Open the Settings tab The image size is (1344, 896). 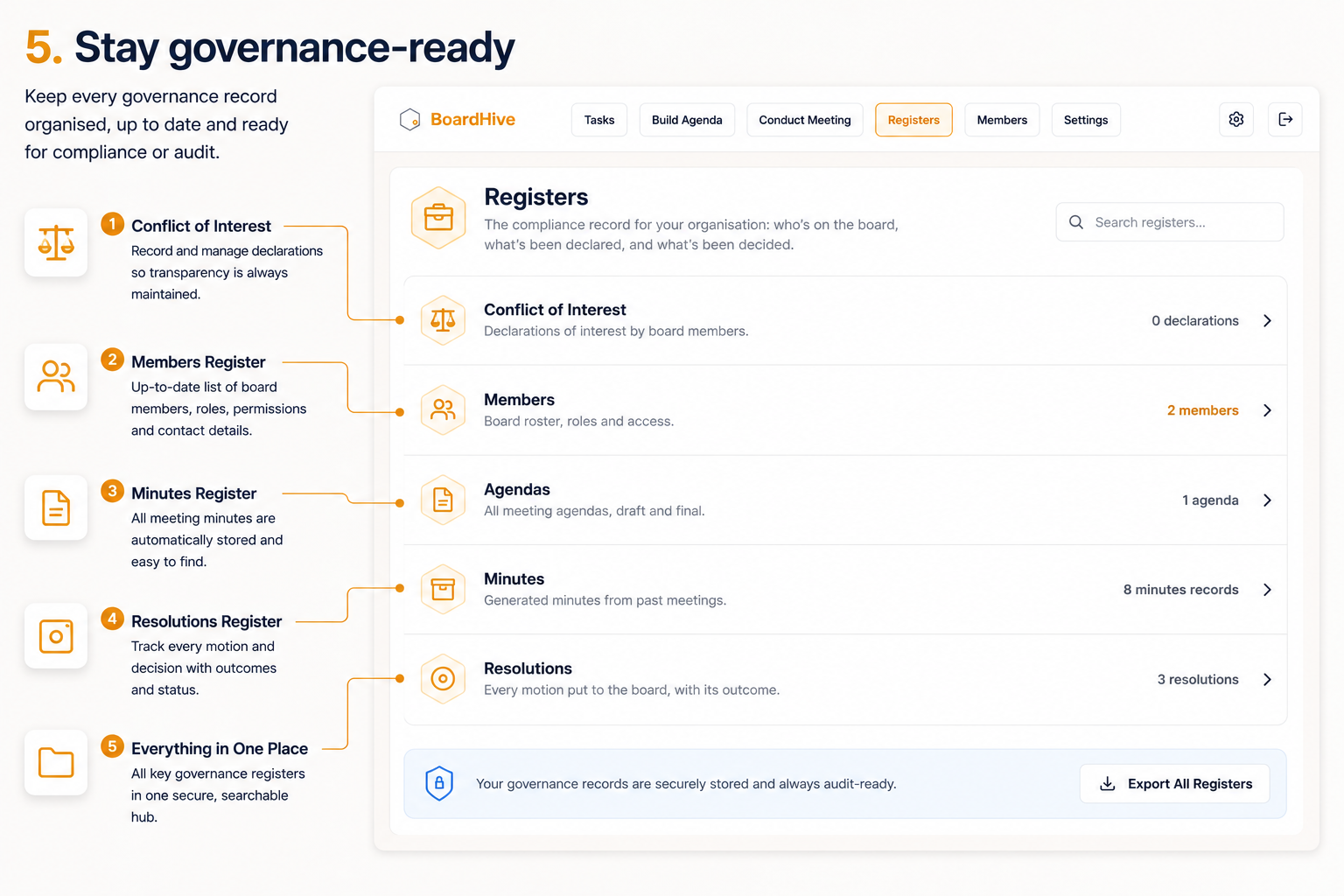pyautogui.click(x=1086, y=120)
